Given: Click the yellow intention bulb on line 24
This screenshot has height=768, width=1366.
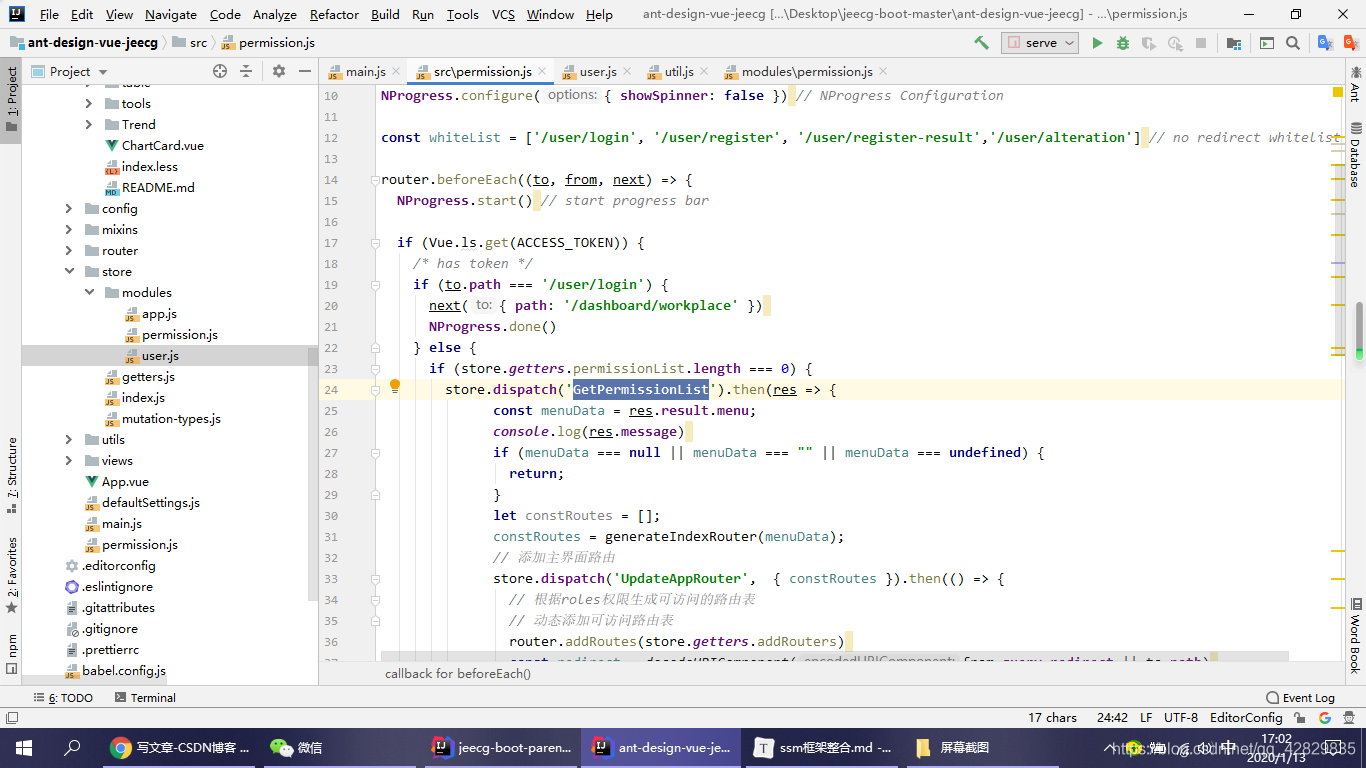Looking at the screenshot, I should pyautogui.click(x=395, y=387).
